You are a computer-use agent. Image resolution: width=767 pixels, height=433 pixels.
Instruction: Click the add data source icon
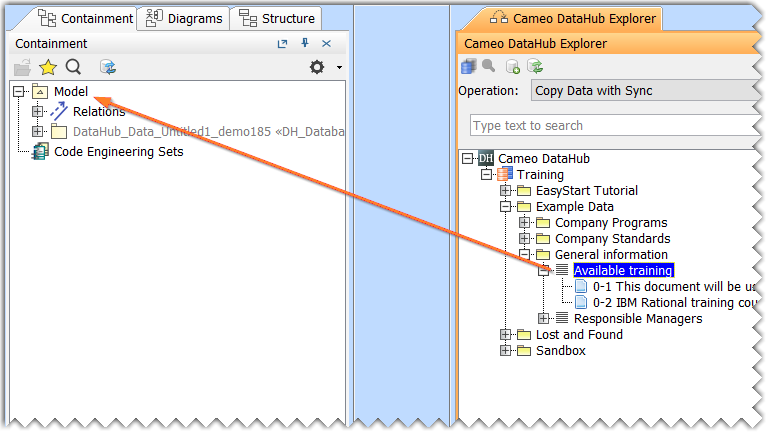tap(513, 67)
